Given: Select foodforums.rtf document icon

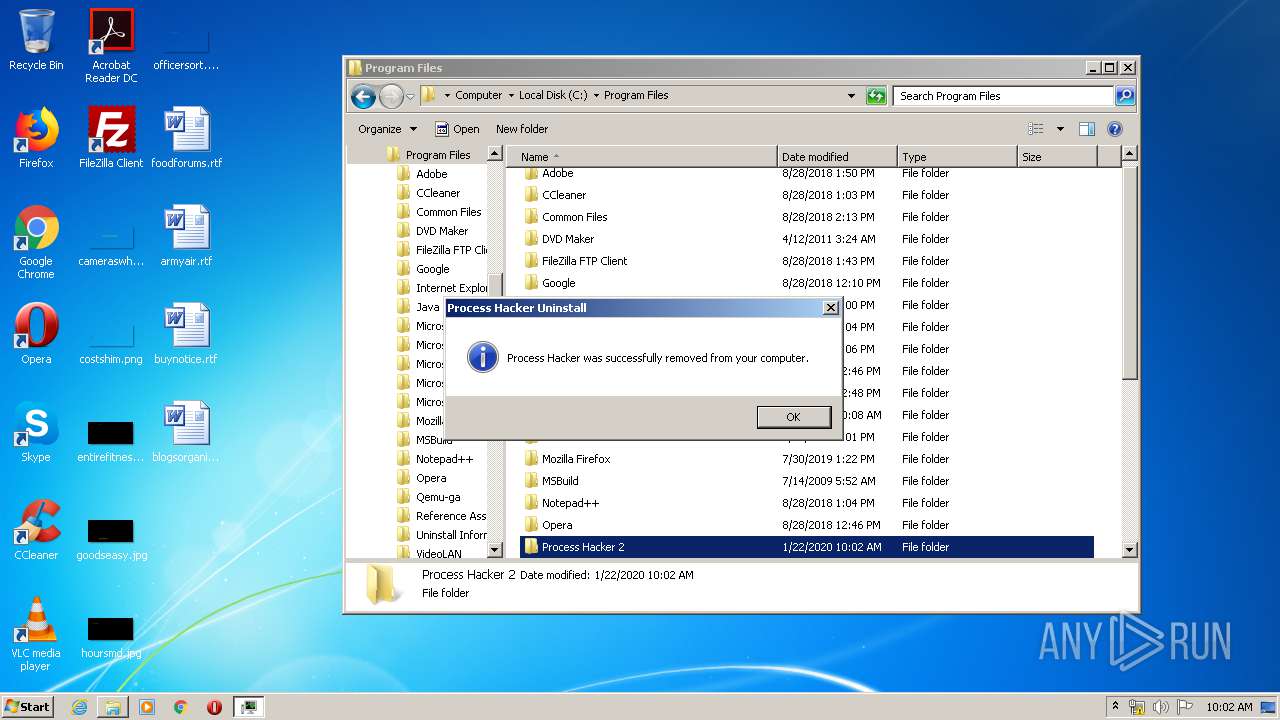Looking at the screenshot, I should click(x=187, y=138).
